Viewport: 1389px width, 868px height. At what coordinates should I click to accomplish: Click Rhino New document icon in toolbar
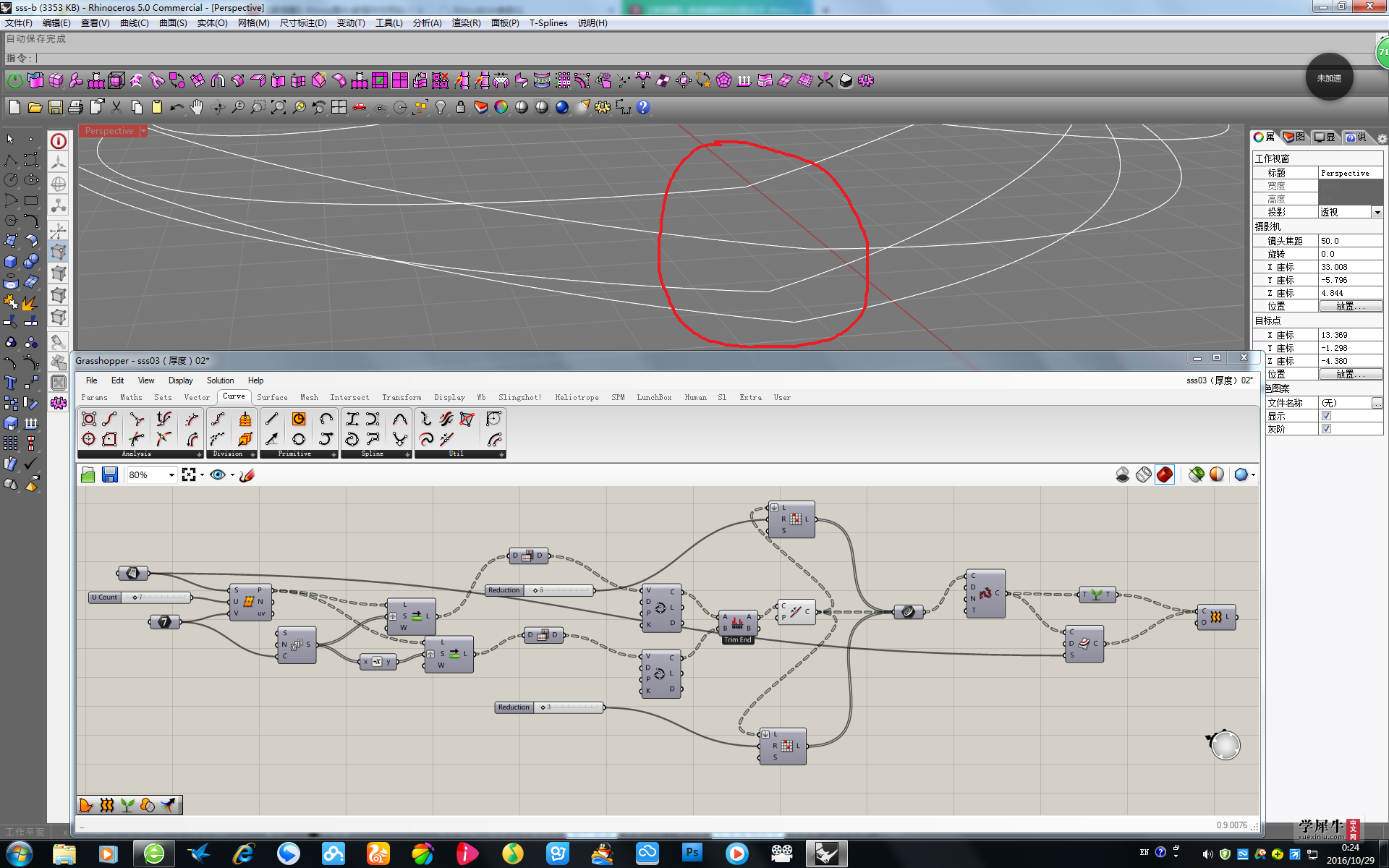coord(14,107)
